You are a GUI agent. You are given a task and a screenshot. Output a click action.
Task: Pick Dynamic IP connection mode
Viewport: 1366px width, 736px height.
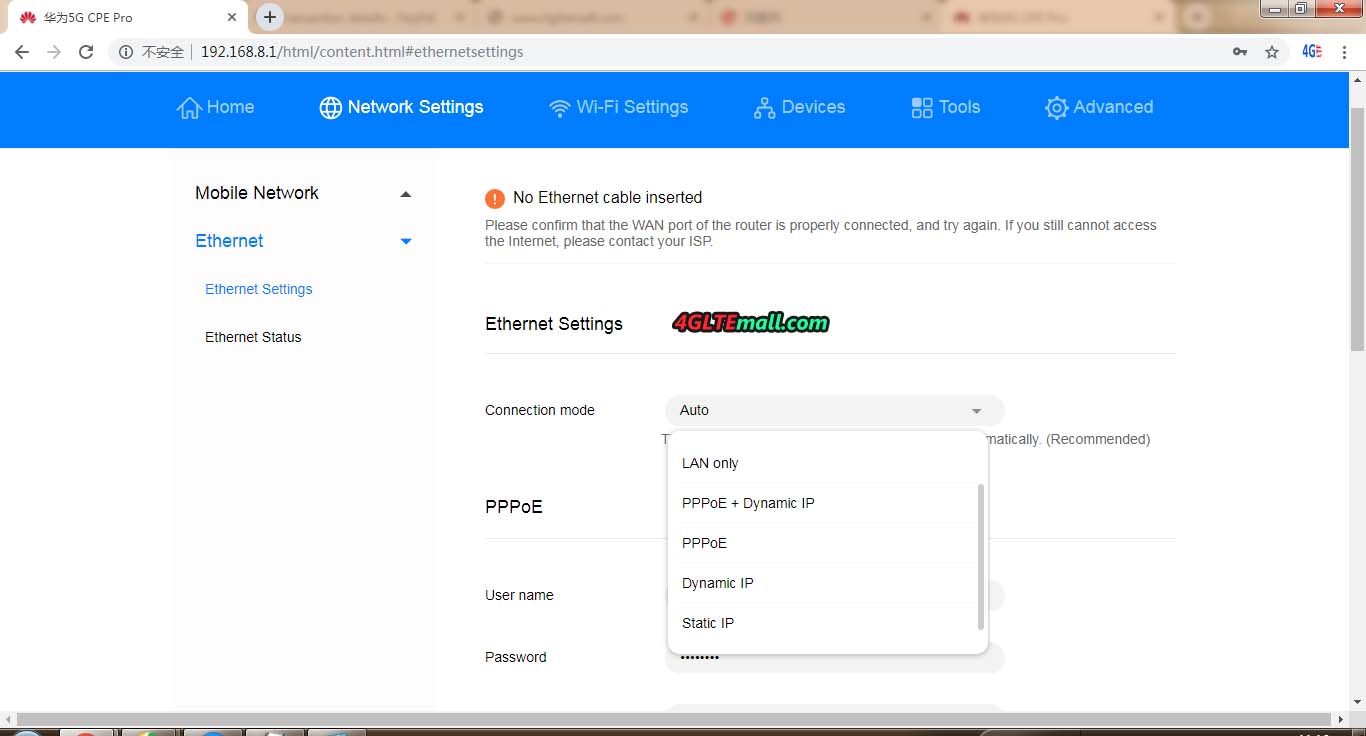(718, 583)
